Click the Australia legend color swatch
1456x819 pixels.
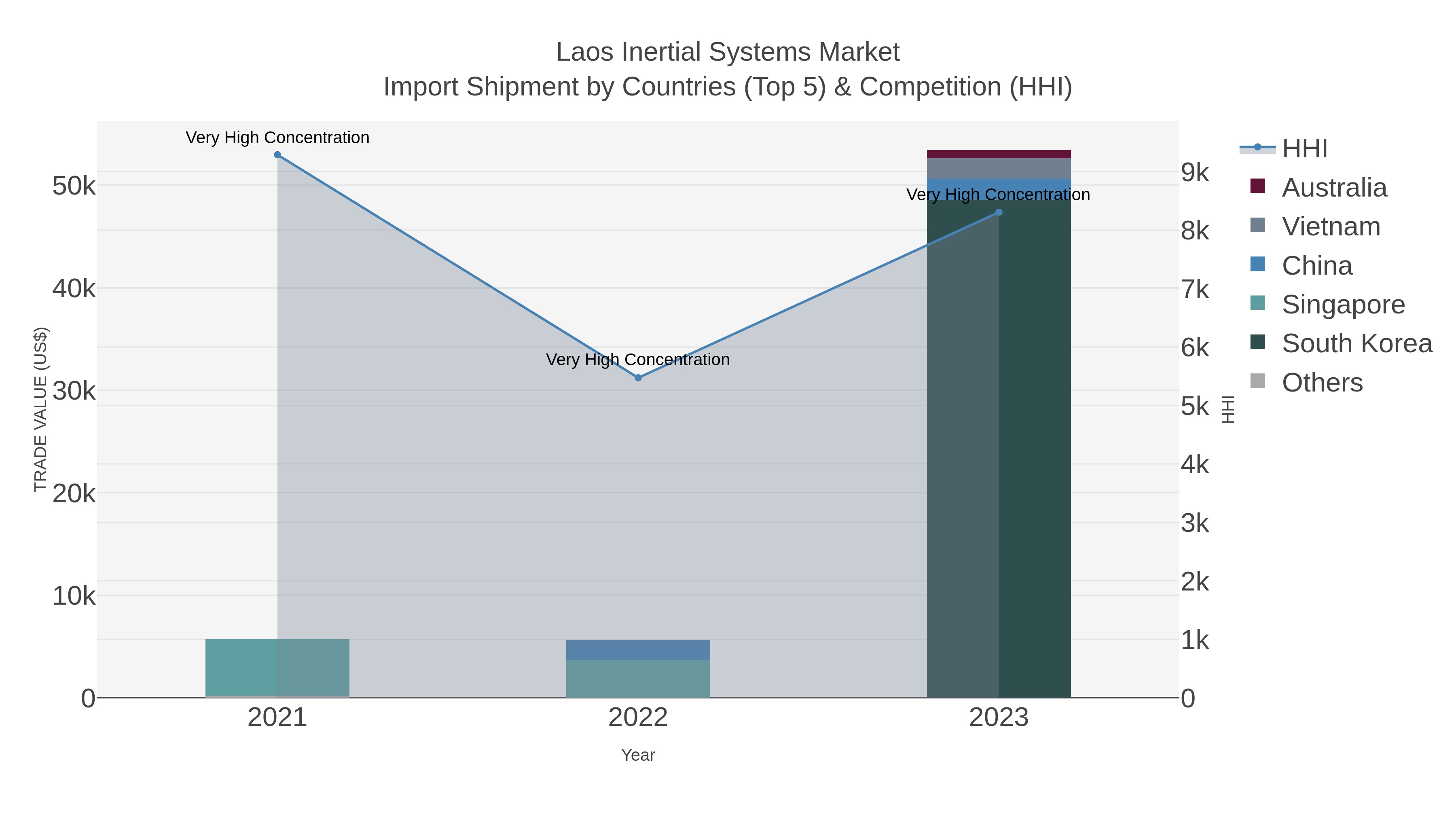(1257, 186)
